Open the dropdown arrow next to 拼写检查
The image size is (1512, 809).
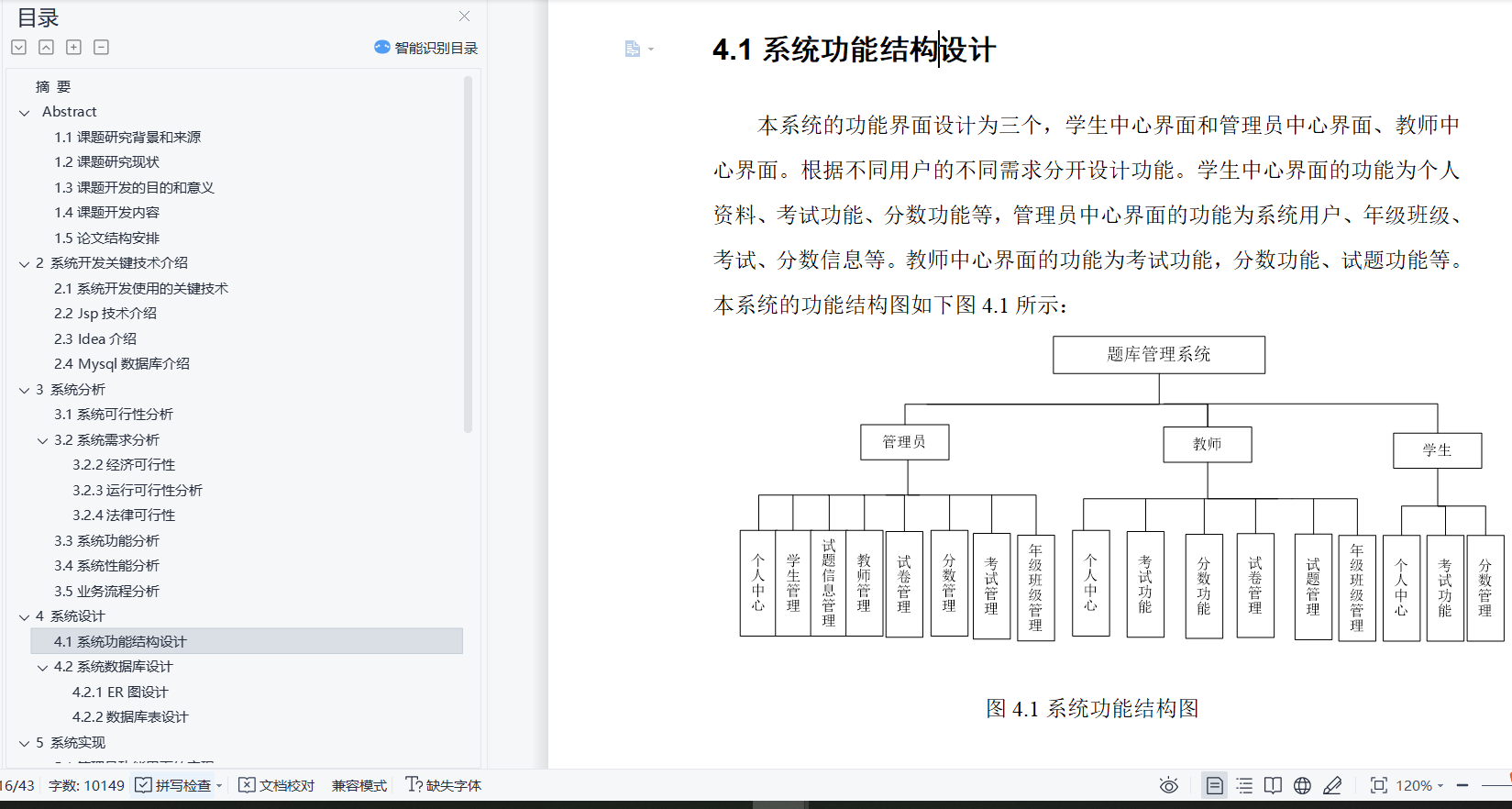[219, 786]
